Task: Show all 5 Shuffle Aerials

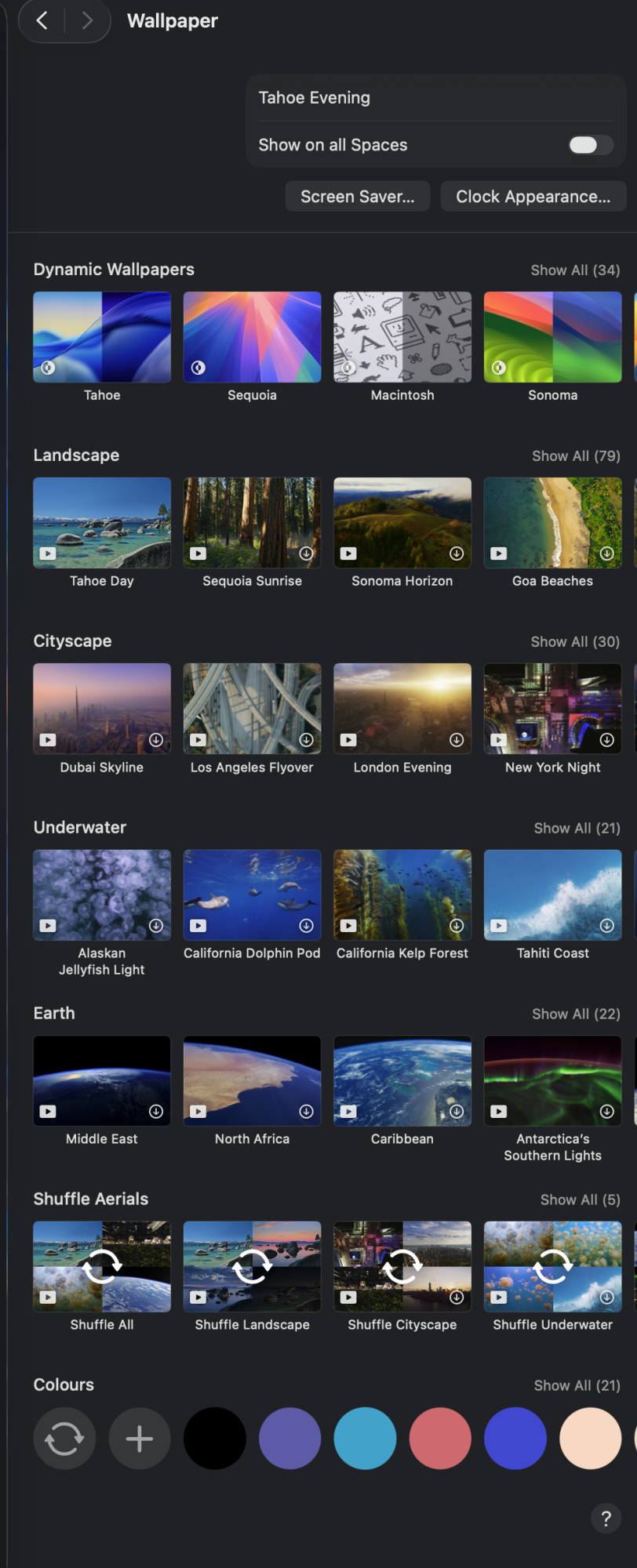Action: click(x=580, y=1200)
